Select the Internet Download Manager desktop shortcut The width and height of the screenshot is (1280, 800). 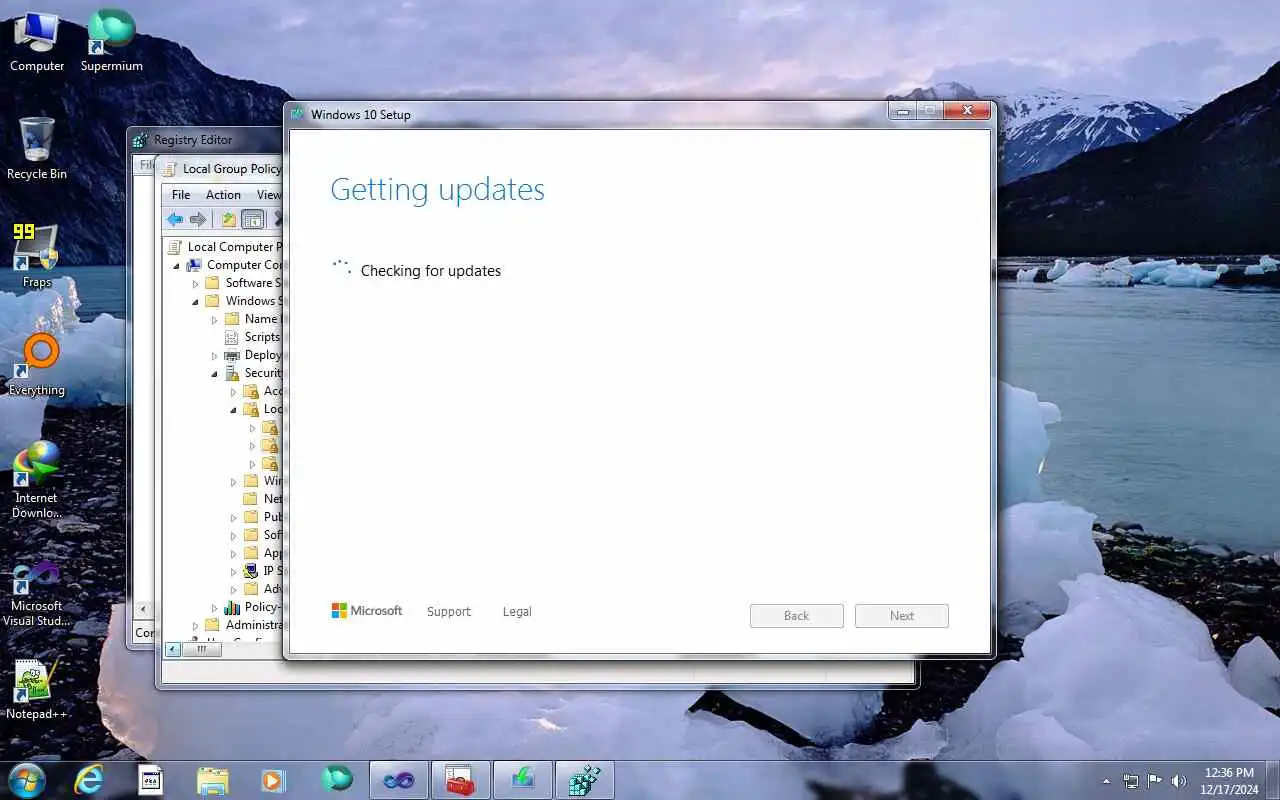pos(37,480)
